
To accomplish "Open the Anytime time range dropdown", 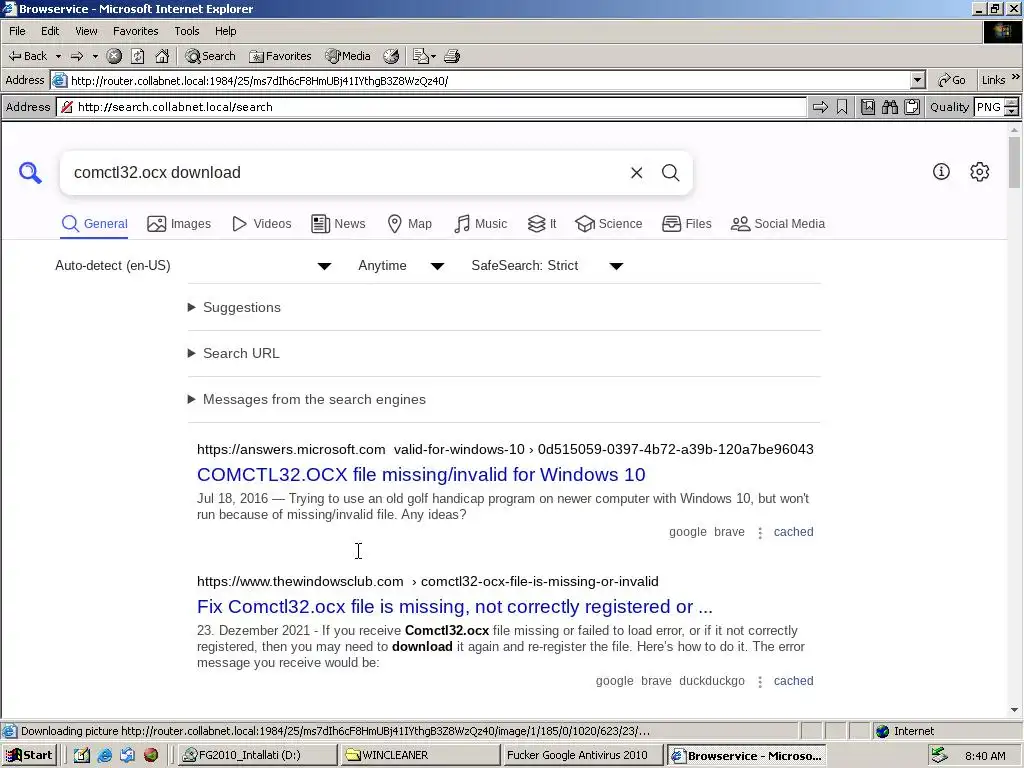I will click(x=402, y=266).
